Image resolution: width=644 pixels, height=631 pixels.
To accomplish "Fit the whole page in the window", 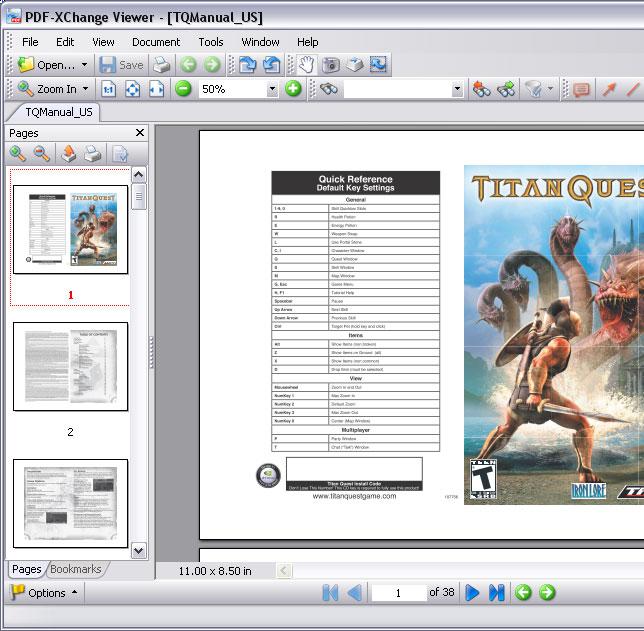I will click(x=132, y=89).
